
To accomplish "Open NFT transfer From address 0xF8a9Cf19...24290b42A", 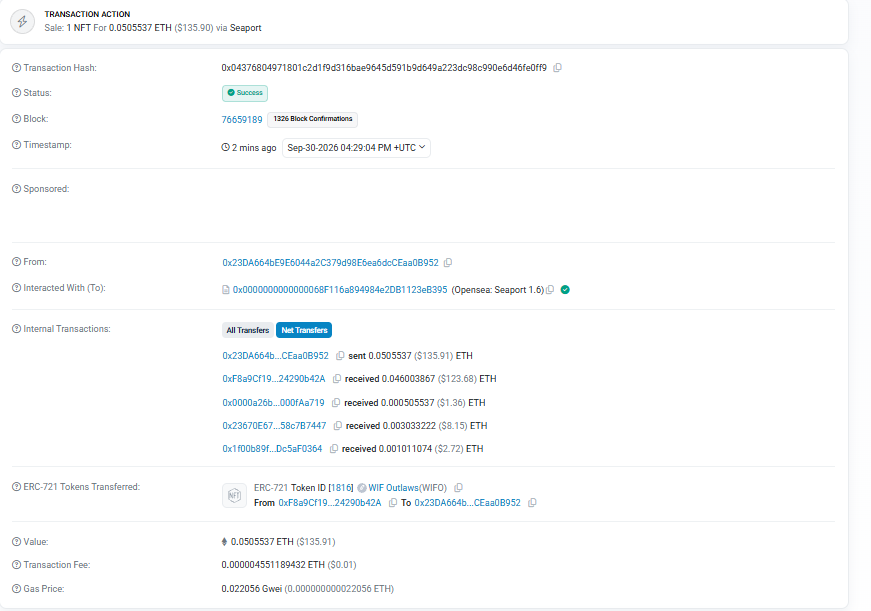I will point(330,503).
